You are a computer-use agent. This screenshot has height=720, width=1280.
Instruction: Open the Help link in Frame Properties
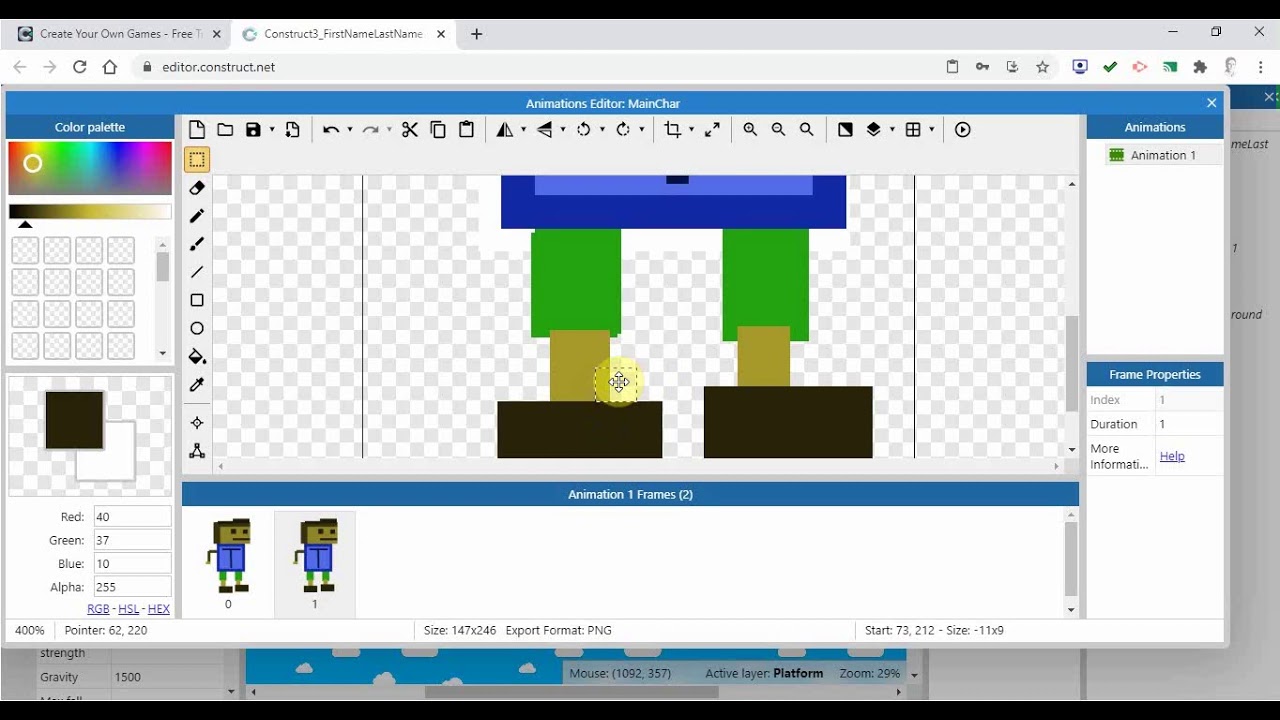1172,456
